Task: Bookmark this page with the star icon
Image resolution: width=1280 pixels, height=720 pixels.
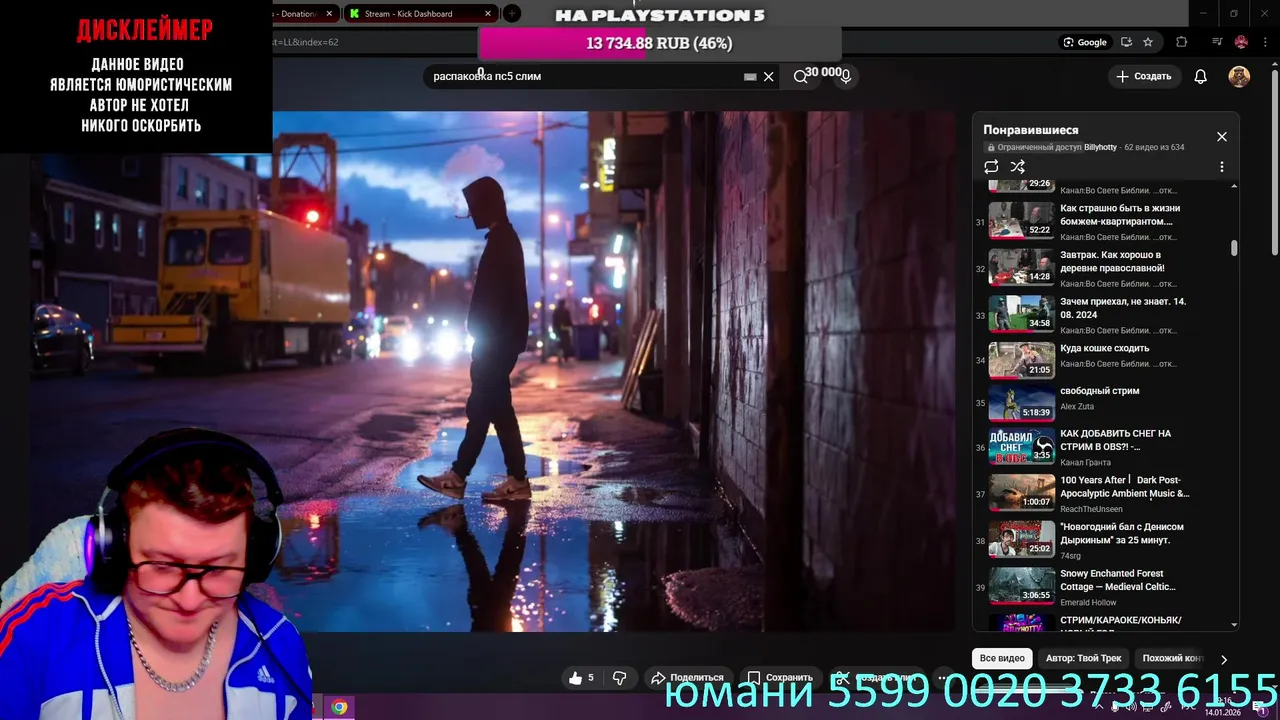Action: (1148, 42)
